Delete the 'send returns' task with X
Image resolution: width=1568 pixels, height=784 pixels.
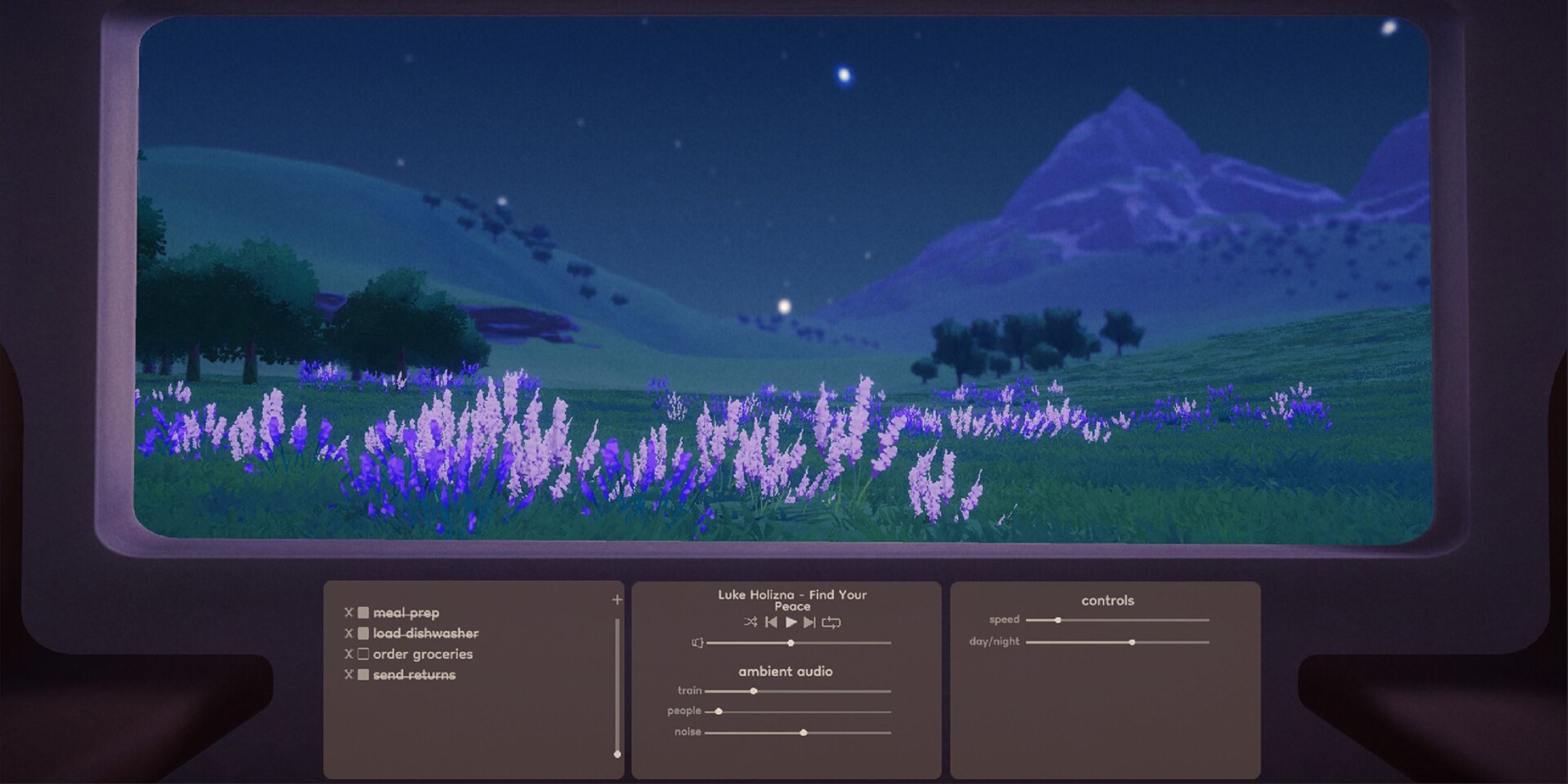tap(349, 674)
